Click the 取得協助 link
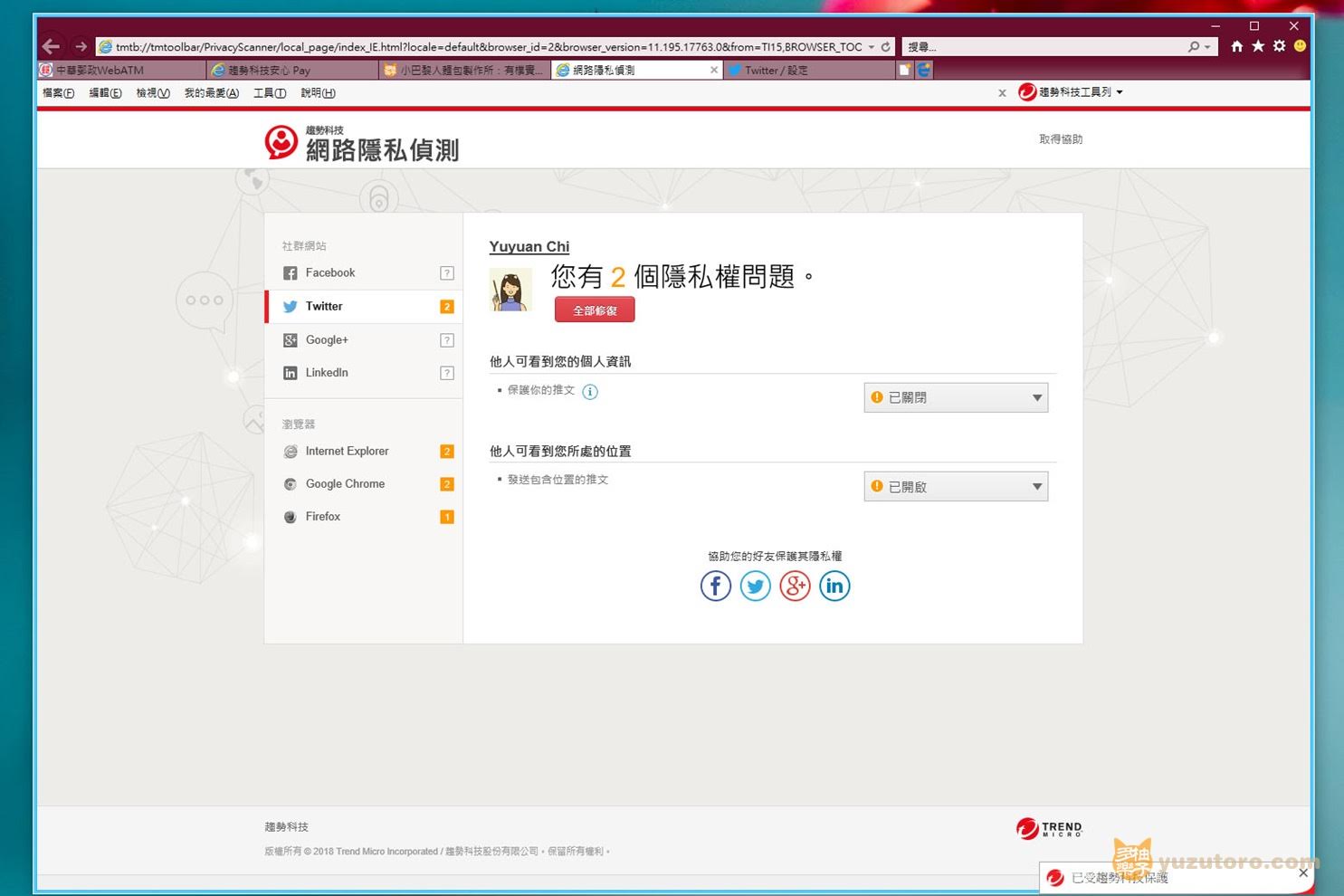Viewport: 1344px width, 896px height. [x=1061, y=139]
